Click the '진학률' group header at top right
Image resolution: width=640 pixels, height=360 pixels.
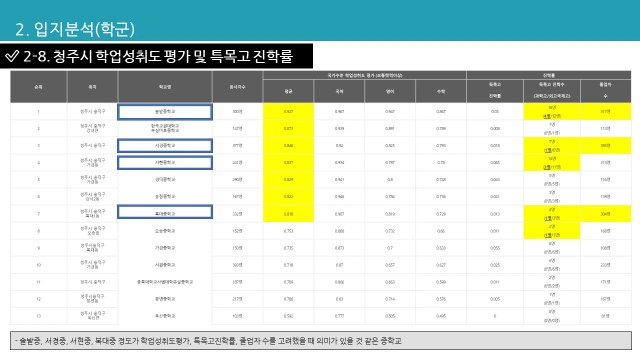(549, 76)
